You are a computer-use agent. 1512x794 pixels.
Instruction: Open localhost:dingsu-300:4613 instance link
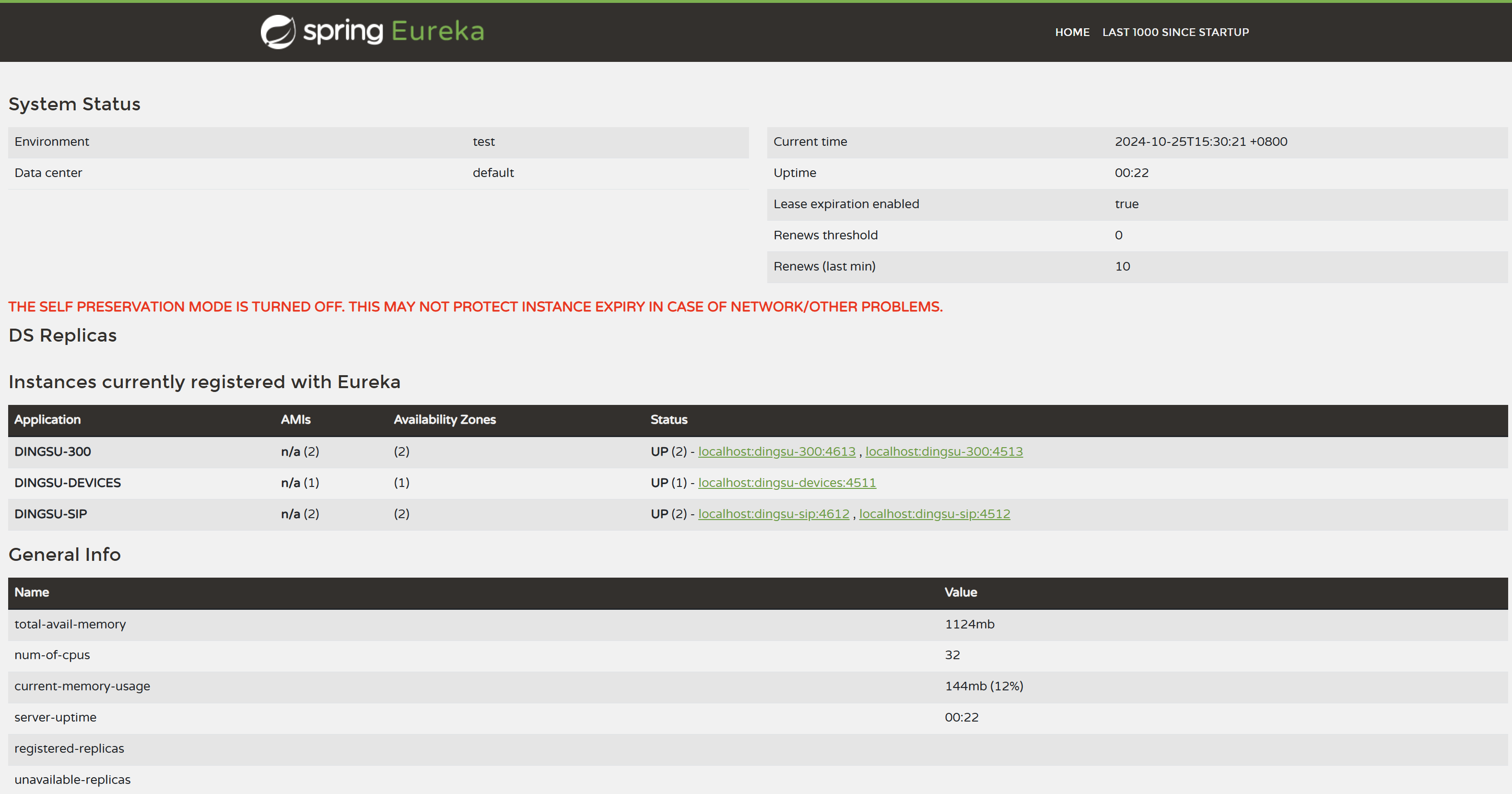(776, 451)
